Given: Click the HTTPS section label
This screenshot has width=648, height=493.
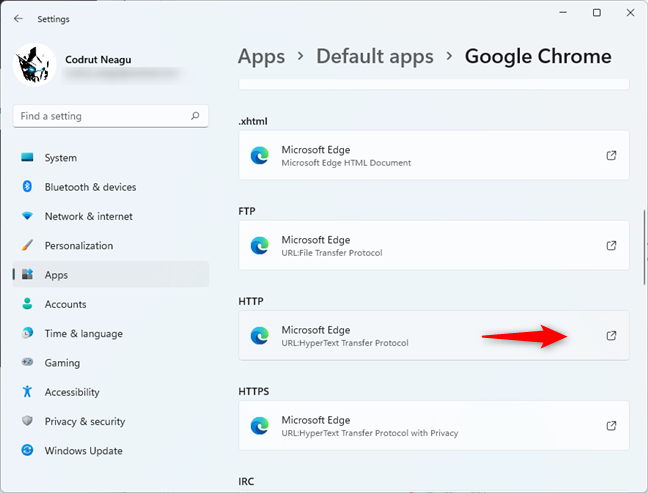Looking at the screenshot, I should (x=253, y=391).
